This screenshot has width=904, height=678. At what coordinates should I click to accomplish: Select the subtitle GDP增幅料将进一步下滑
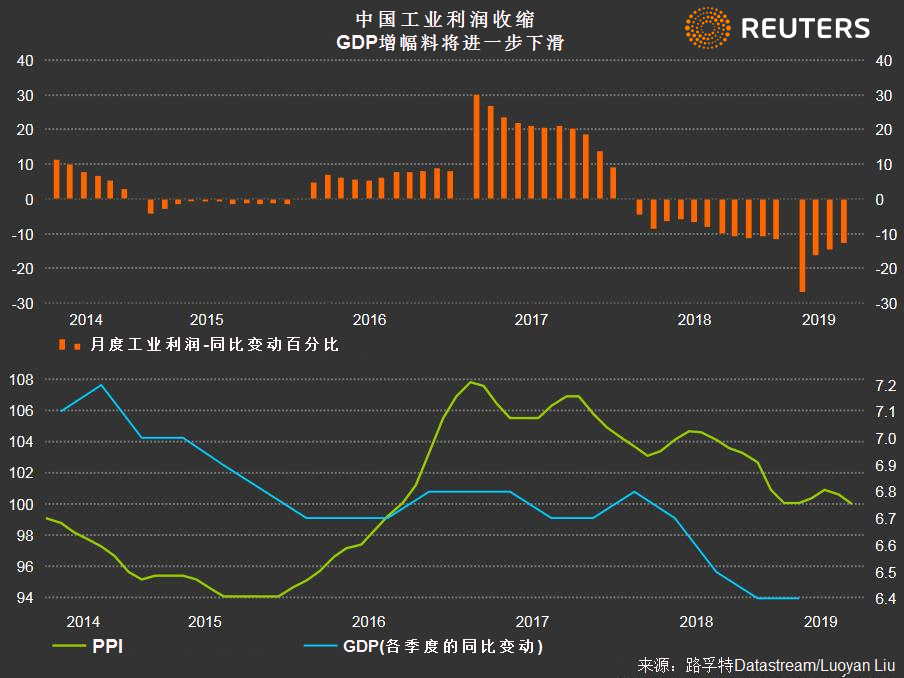(x=450, y=43)
